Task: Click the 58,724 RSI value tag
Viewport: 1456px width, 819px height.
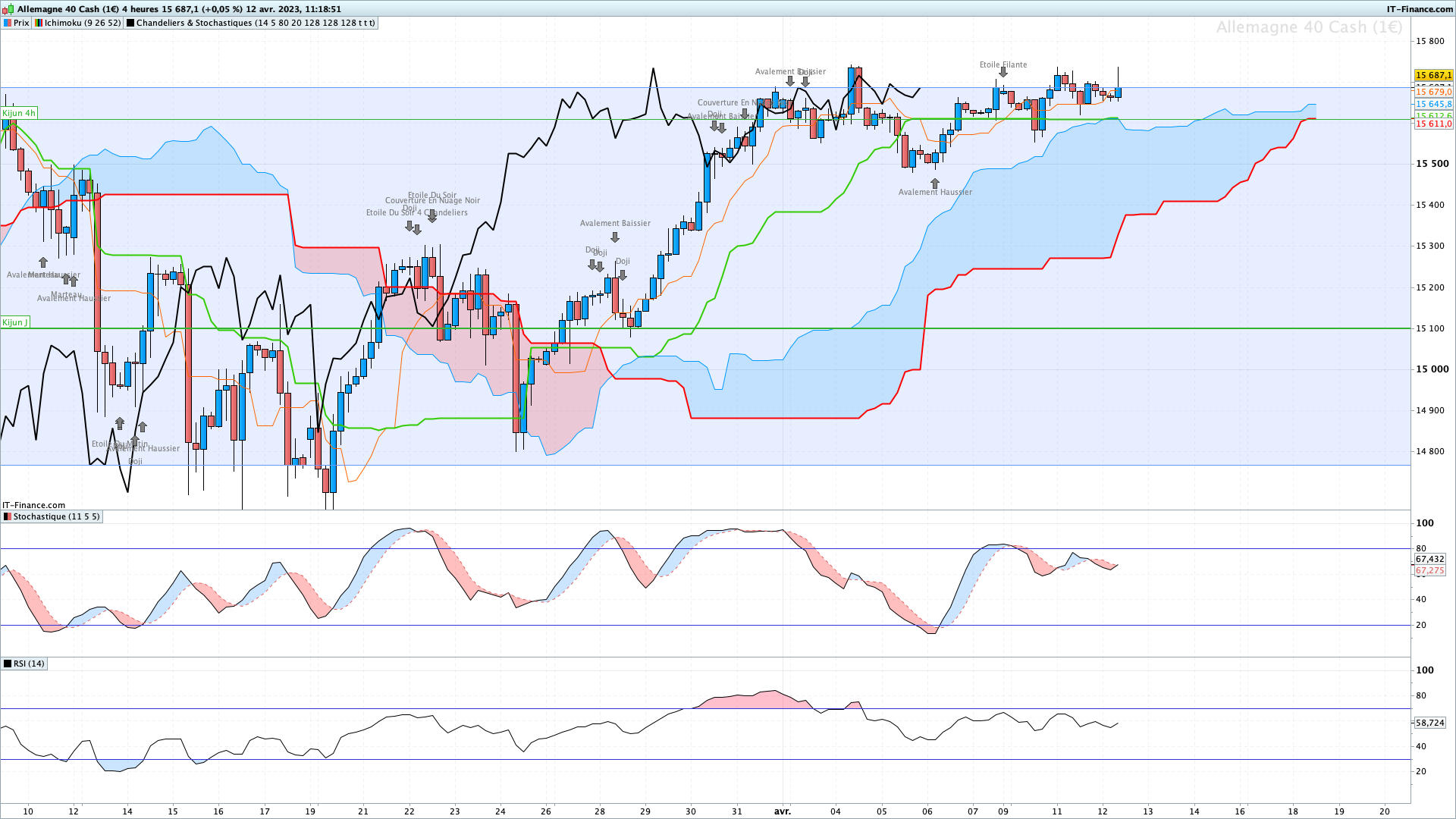Action: click(x=1430, y=723)
